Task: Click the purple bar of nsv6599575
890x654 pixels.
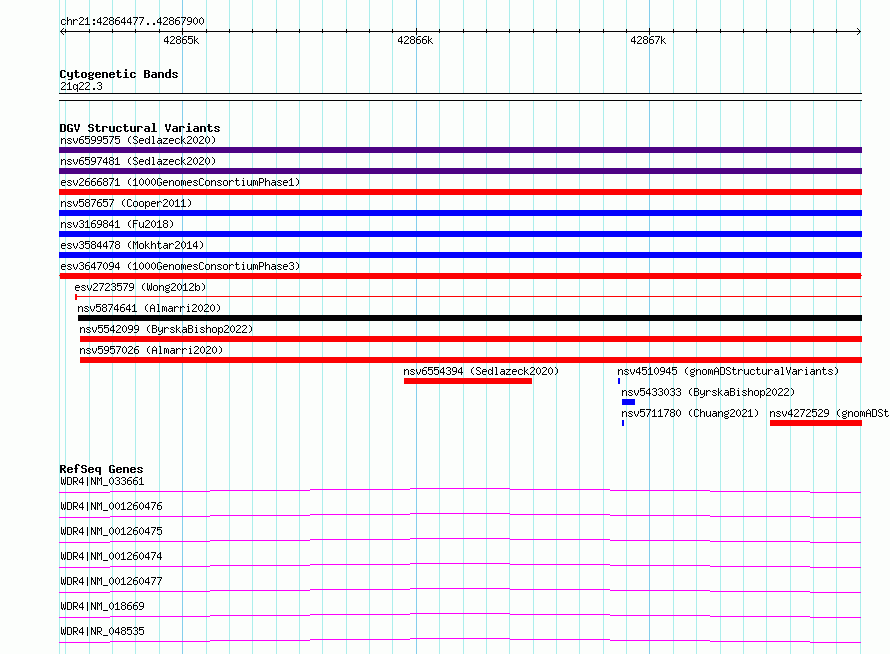Action: pyautogui.click(x=460, y=150)
